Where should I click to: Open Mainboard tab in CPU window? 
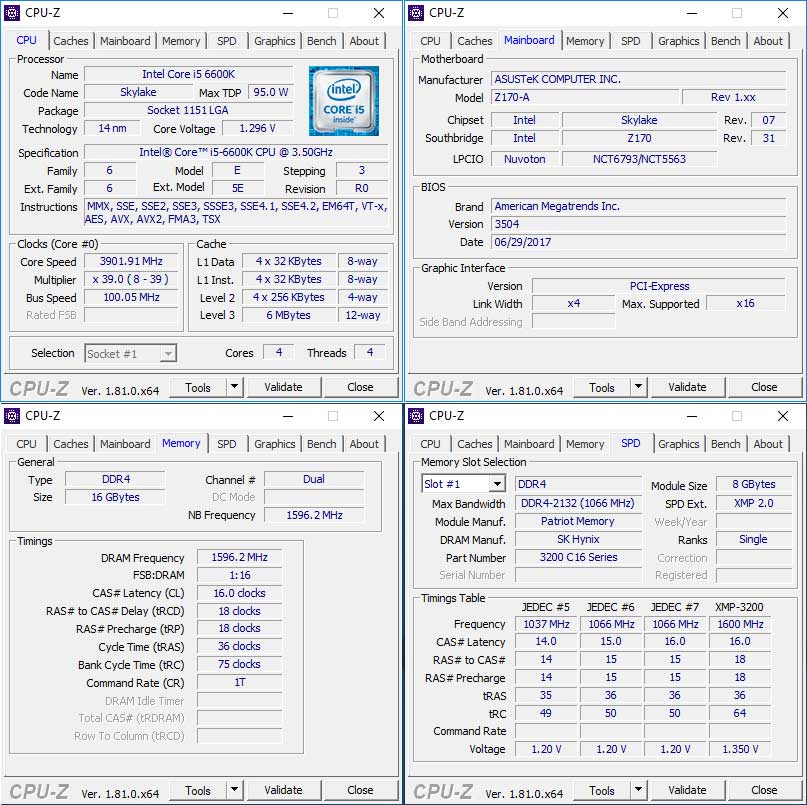click(125, 41)
